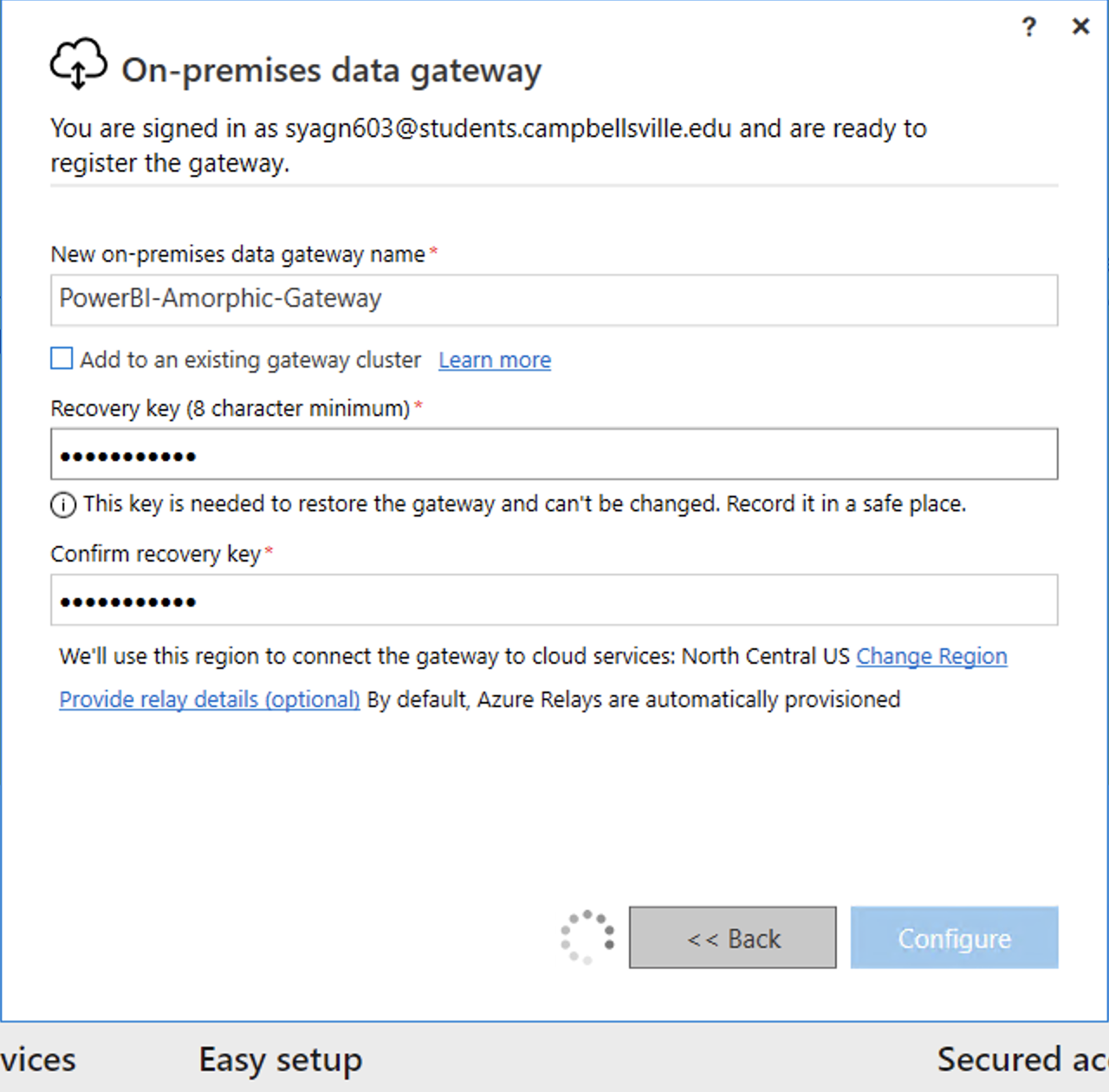Screen dimensions: 1109x1092
Task: Click the loading spinner indicator
Action: coord(587,938)
